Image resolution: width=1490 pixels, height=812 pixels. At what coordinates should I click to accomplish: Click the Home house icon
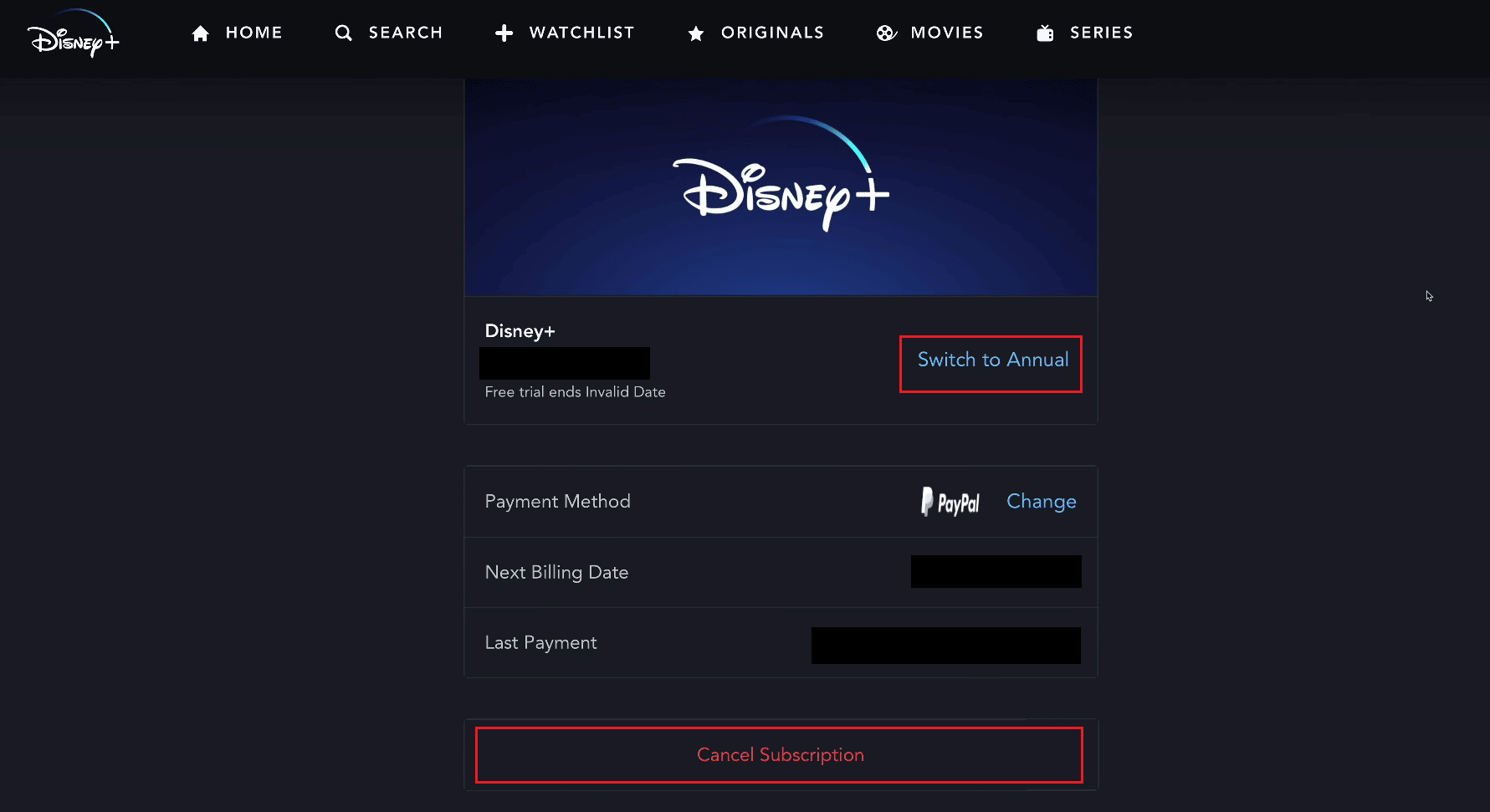pyautogui.click(x=200, y=33)
